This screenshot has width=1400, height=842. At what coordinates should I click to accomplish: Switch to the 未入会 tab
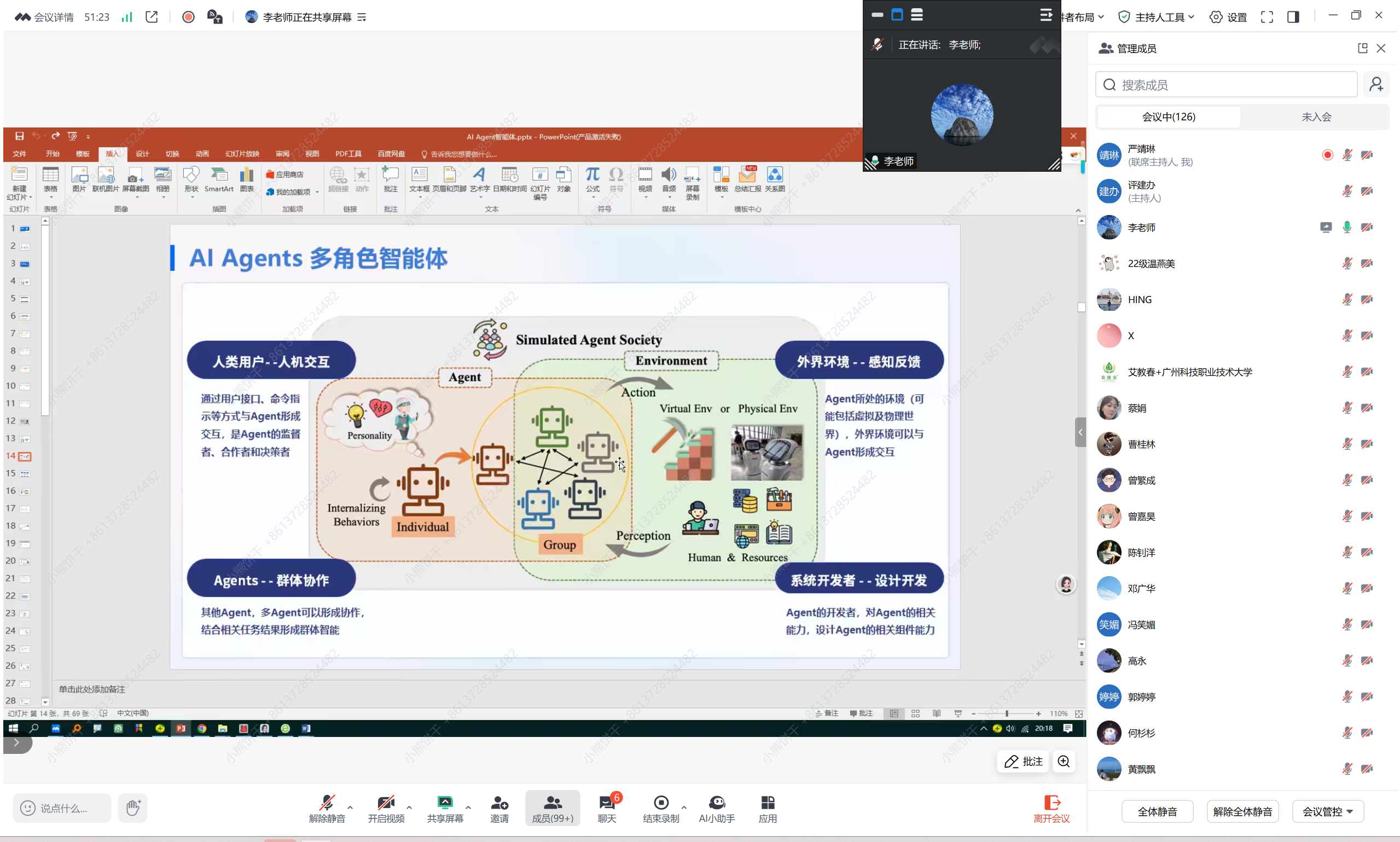click(x=1316, y=117)
